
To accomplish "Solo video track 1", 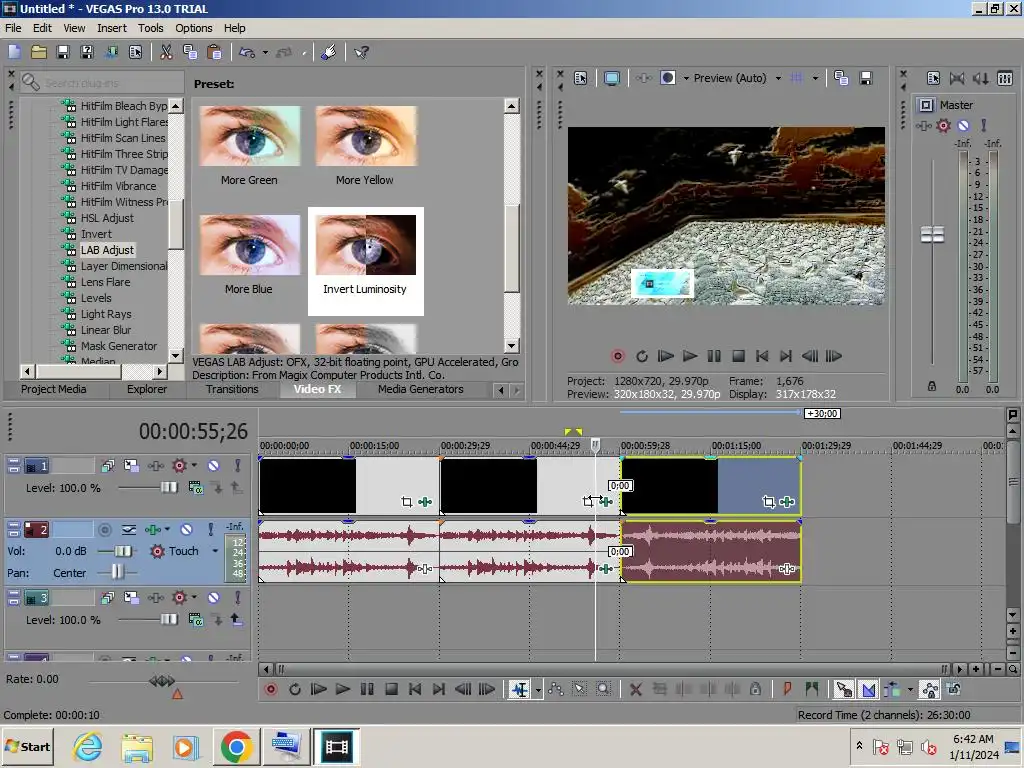I will pos(238,466).
